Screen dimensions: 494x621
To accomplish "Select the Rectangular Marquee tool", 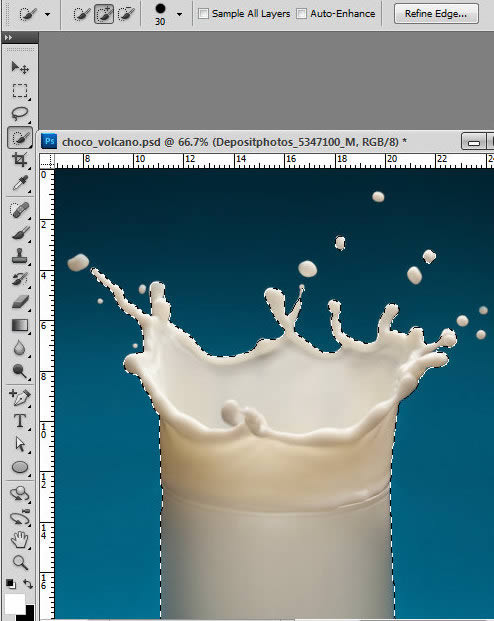I will [20, 91].
